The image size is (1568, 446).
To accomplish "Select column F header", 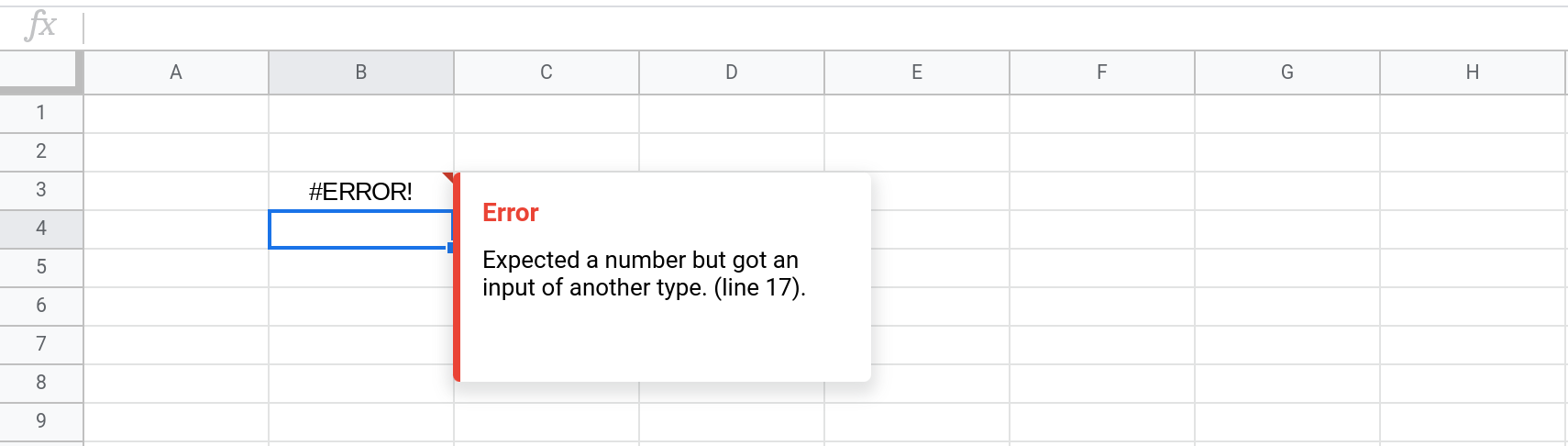I will pos(1102,72).
